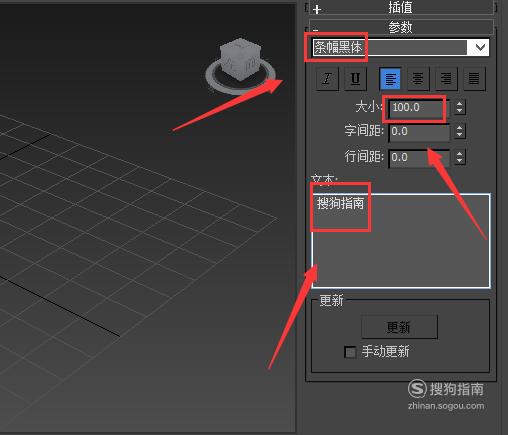This screenshot has height=435, width=508.
Task: Click the 大小 size value field
Action: pos(419,107)
